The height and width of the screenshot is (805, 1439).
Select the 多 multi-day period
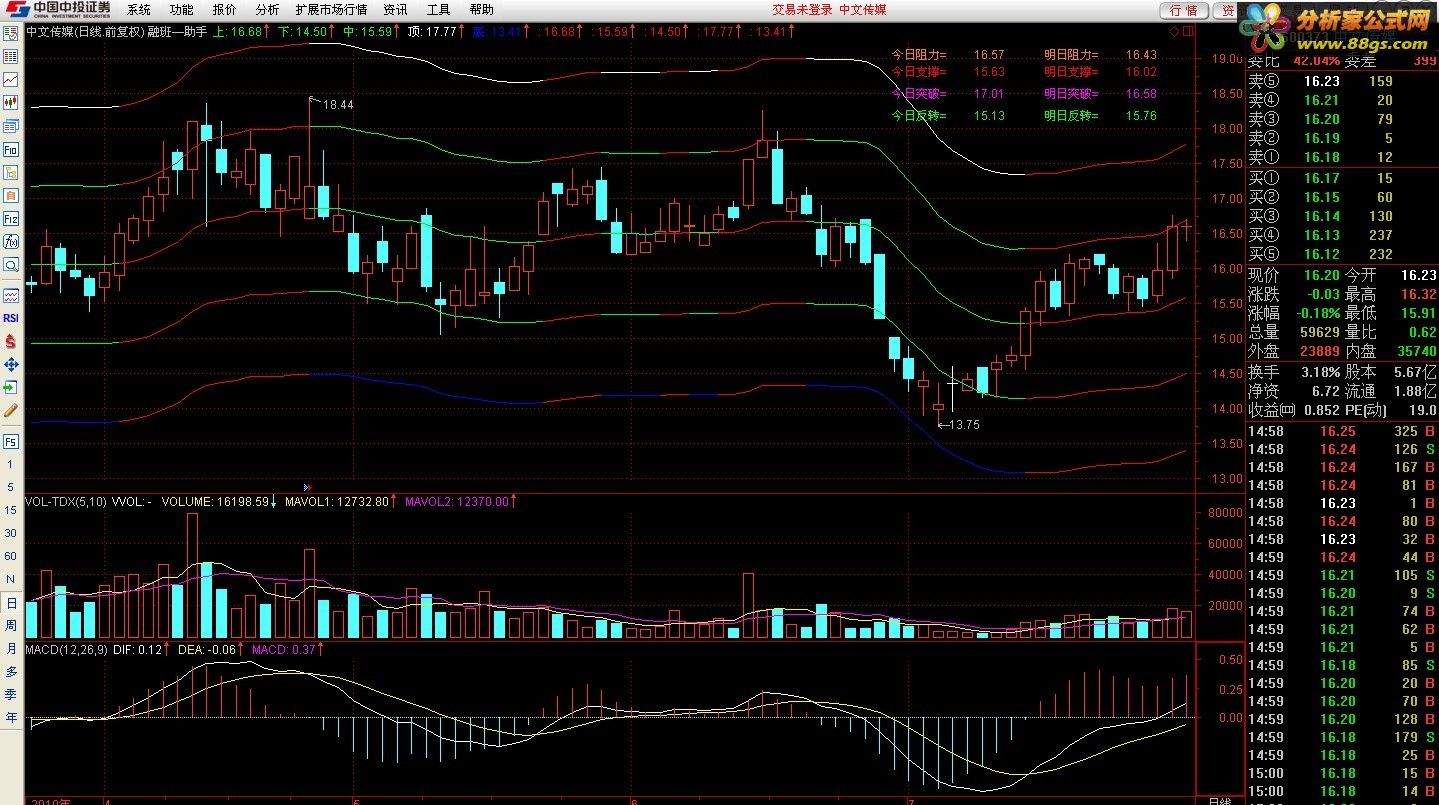point(11,672)
